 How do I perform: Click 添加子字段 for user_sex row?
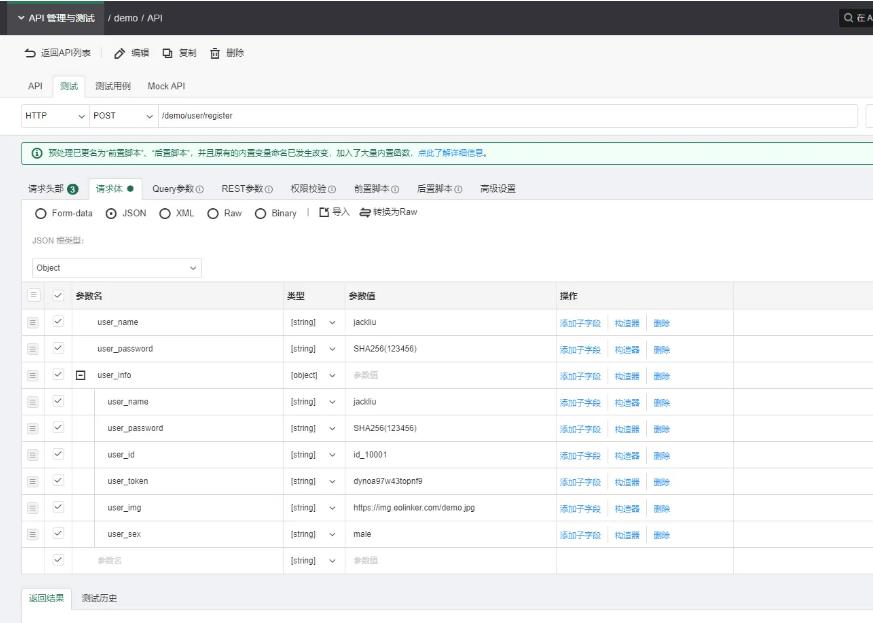(580, 535)
